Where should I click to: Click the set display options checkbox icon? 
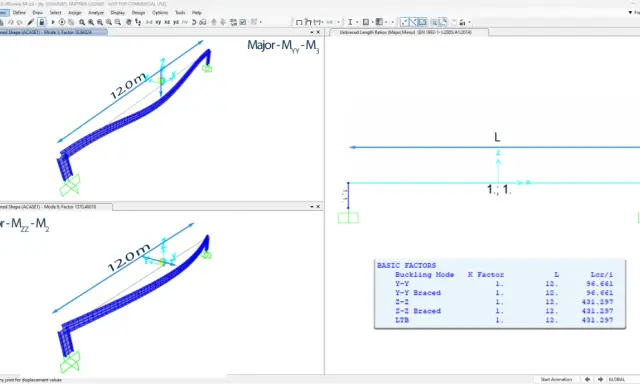pyautogui.click(x=243, y=22)
